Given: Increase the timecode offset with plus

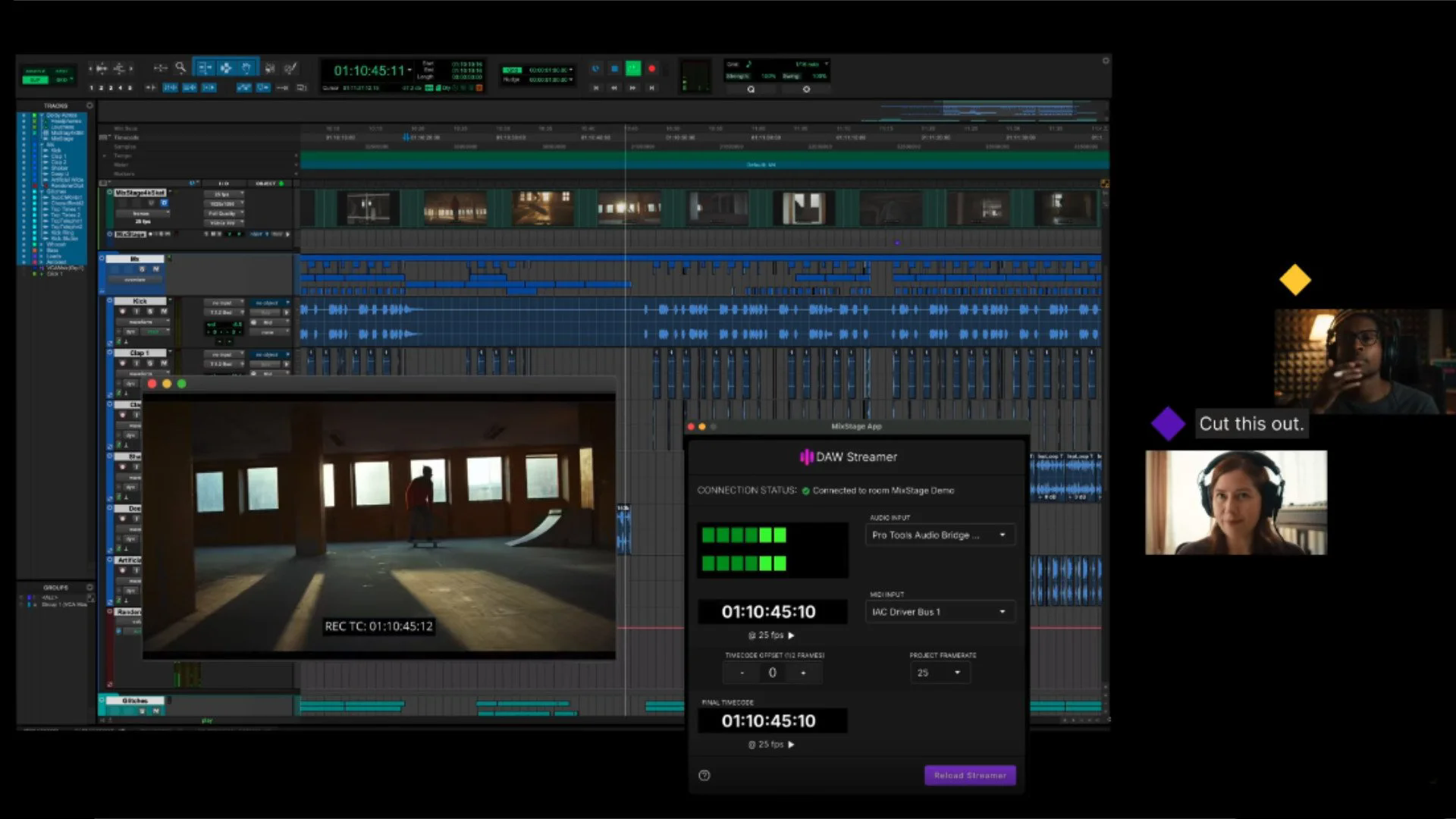Looking at the screenshot, I should pyautogui.click(x=803, y=673).
